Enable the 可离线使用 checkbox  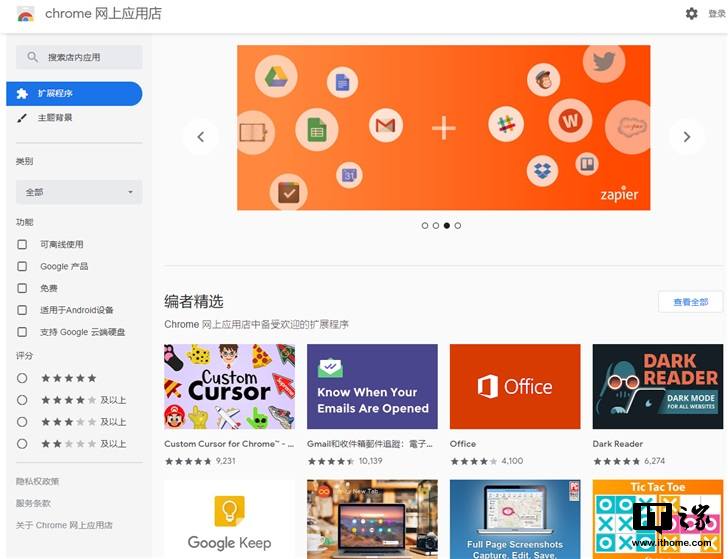tap(22, 244)
